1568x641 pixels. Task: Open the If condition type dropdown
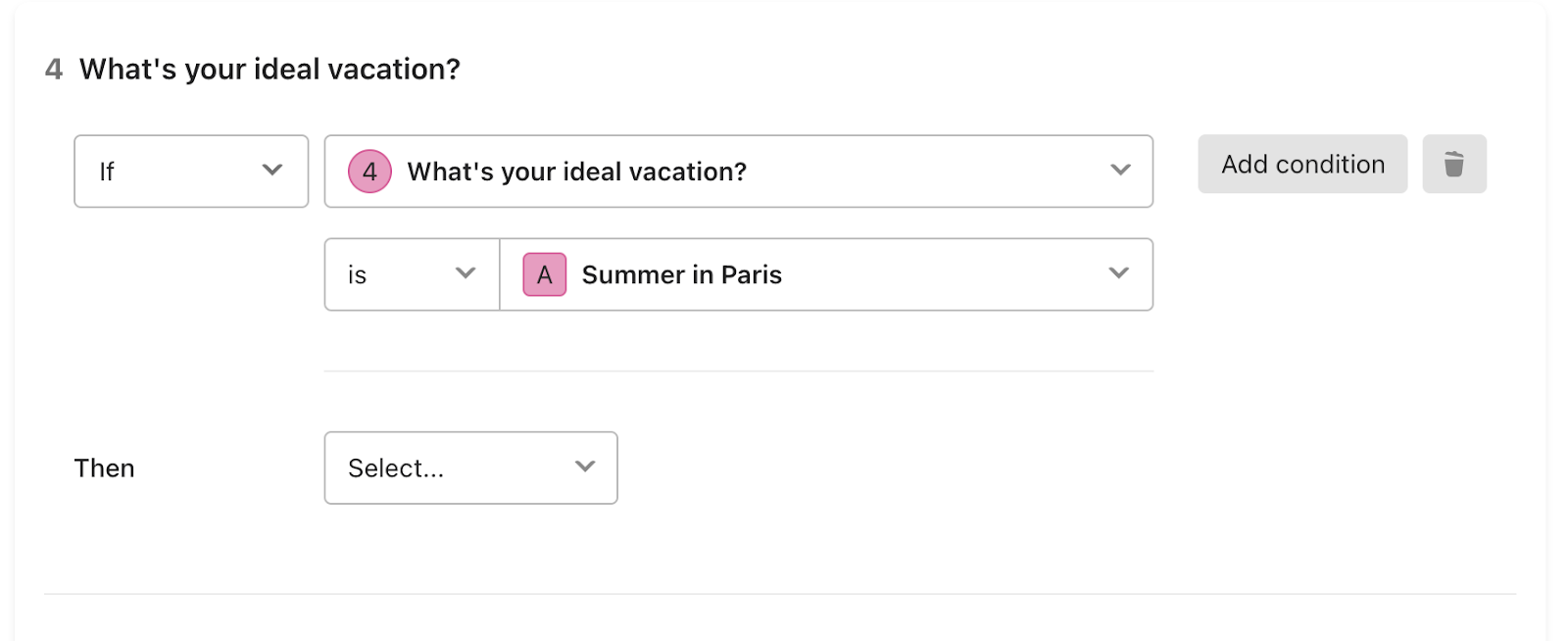coord(191,172)
